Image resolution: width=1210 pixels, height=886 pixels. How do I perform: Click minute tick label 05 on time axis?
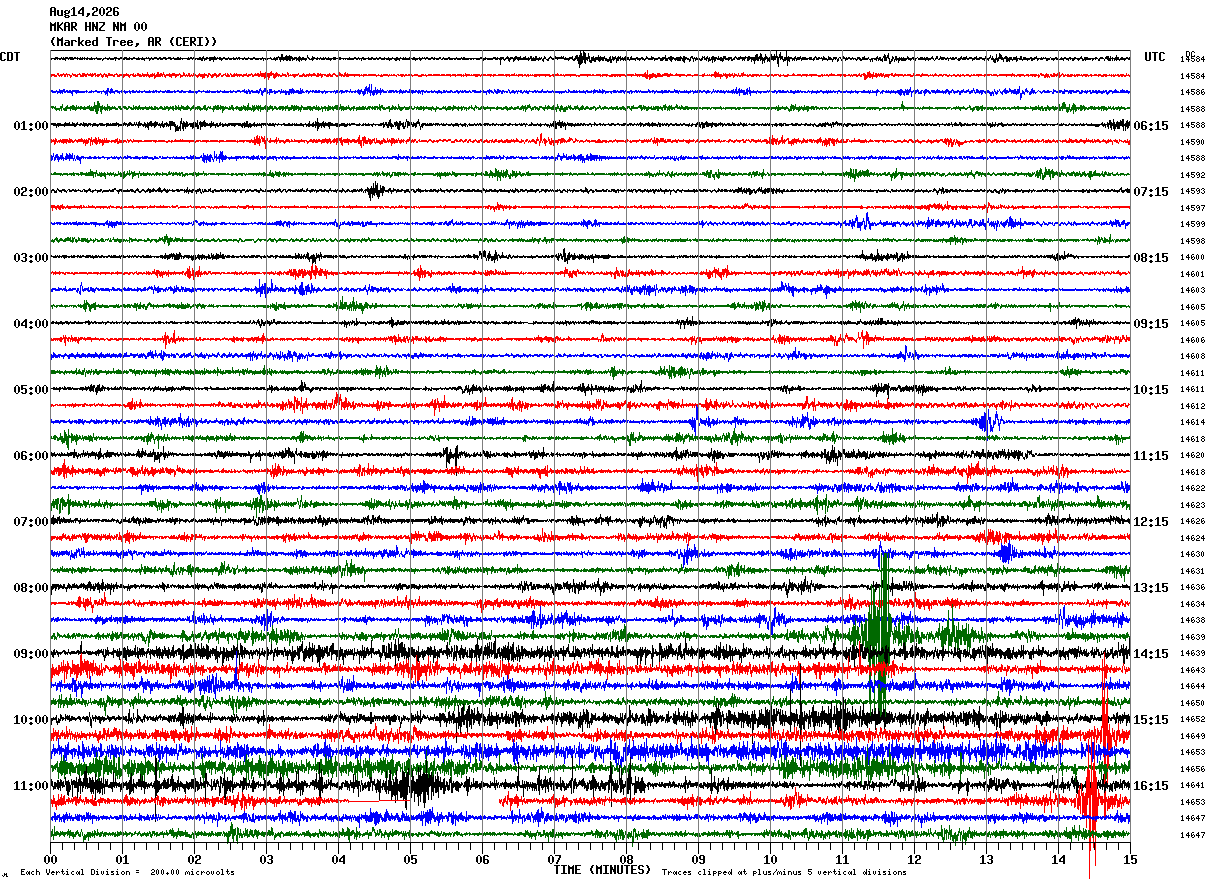(x=410, y=860)
